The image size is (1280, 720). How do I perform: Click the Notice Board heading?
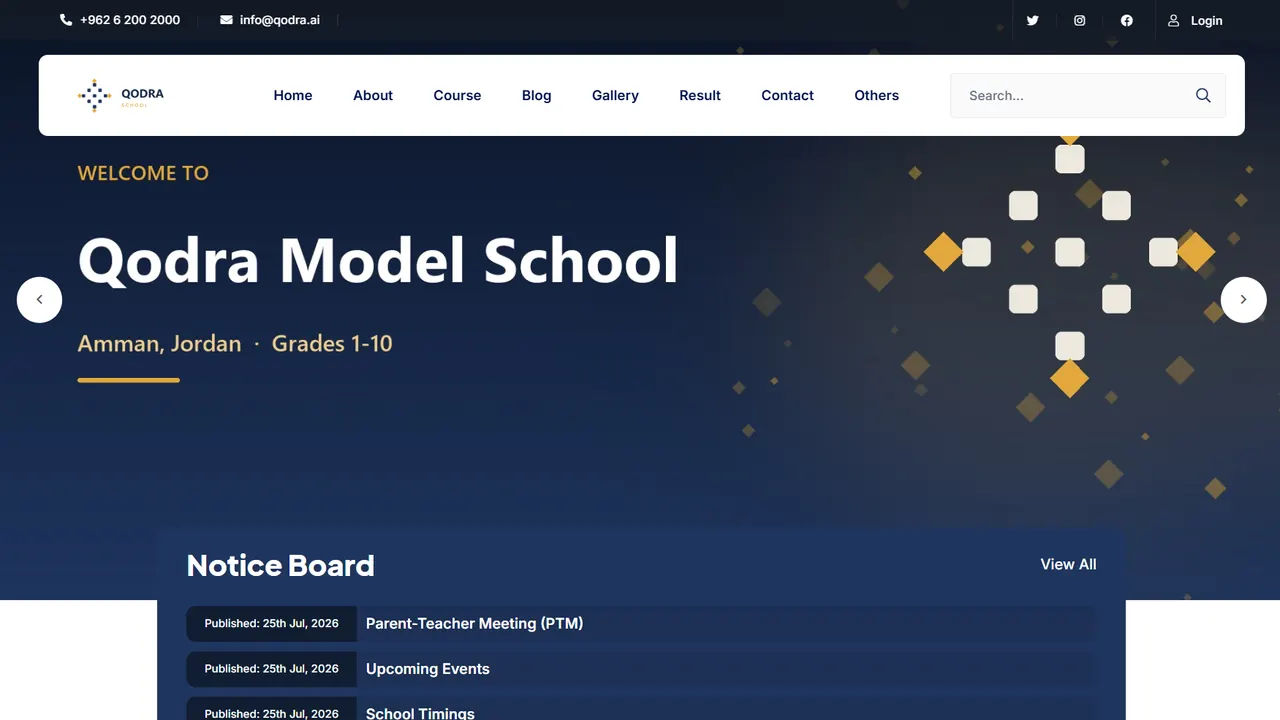pyautogui.click(x=280, y=565)
